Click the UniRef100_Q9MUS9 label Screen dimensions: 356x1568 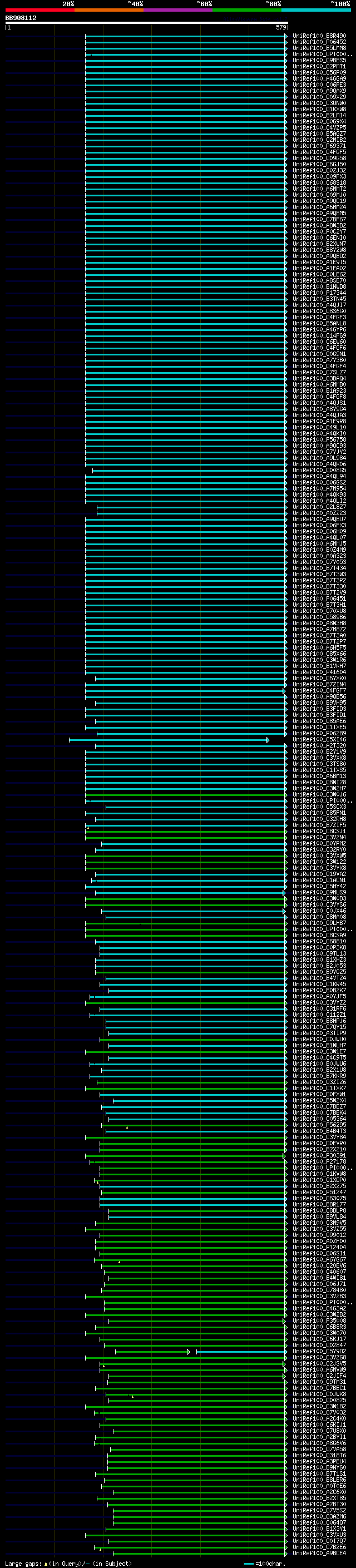(319, 892)
